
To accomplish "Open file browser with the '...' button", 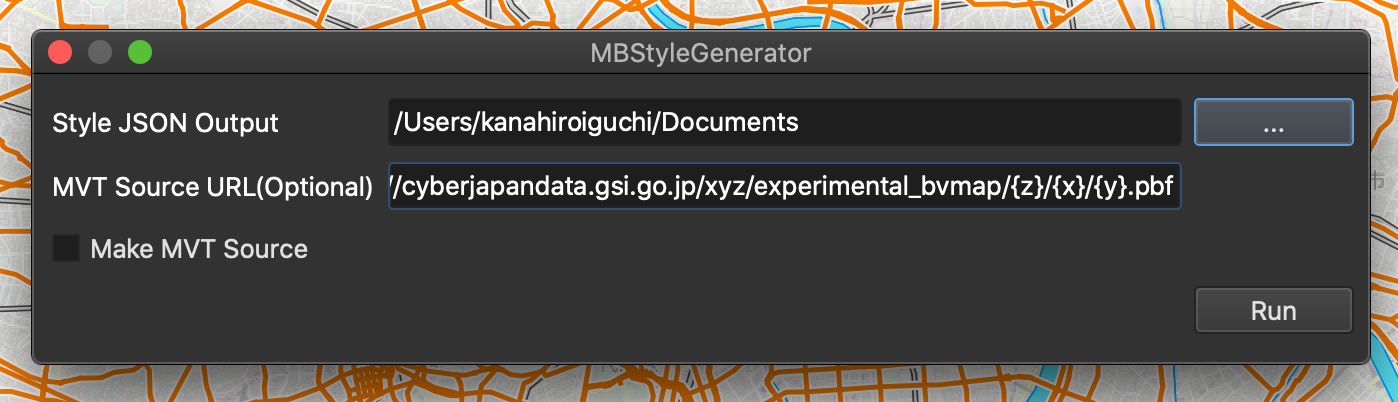I will tap(1273, 122).
